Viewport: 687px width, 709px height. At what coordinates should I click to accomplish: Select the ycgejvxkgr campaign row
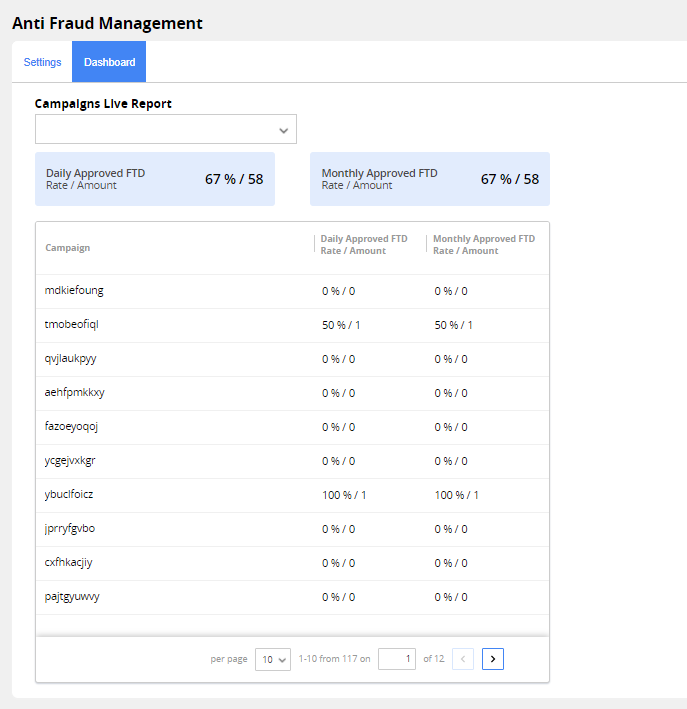coord(293,461)
